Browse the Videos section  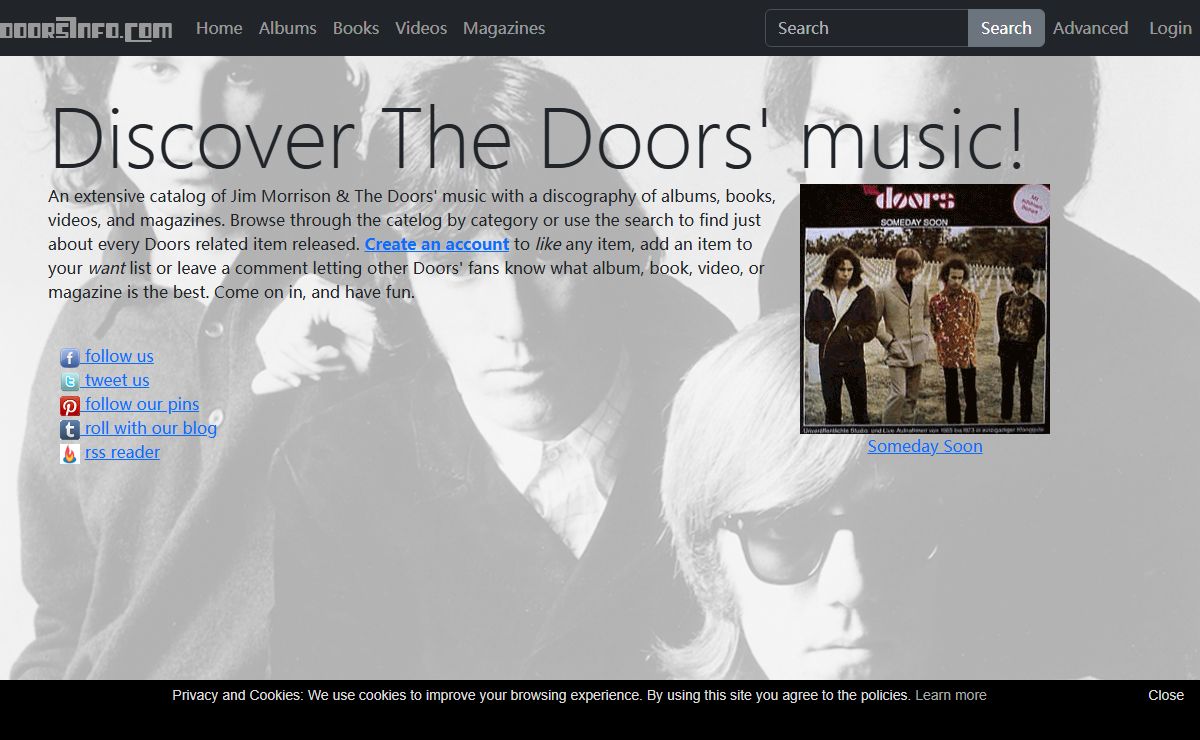(421, 28)
